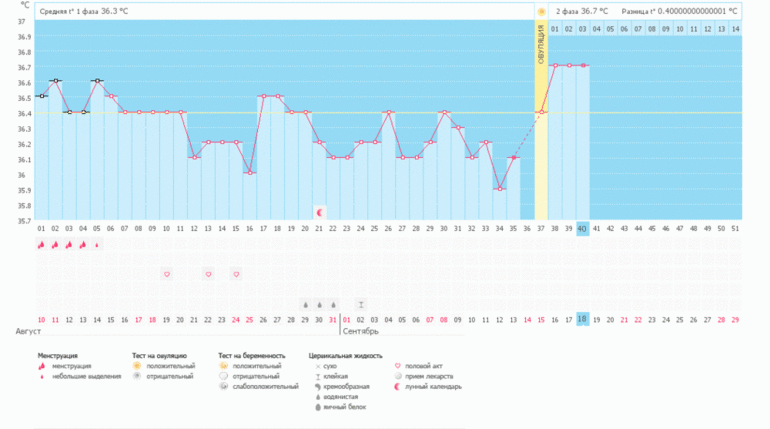
Task: Click the sun icon above ovulation column
Action: tap(541, 11)
